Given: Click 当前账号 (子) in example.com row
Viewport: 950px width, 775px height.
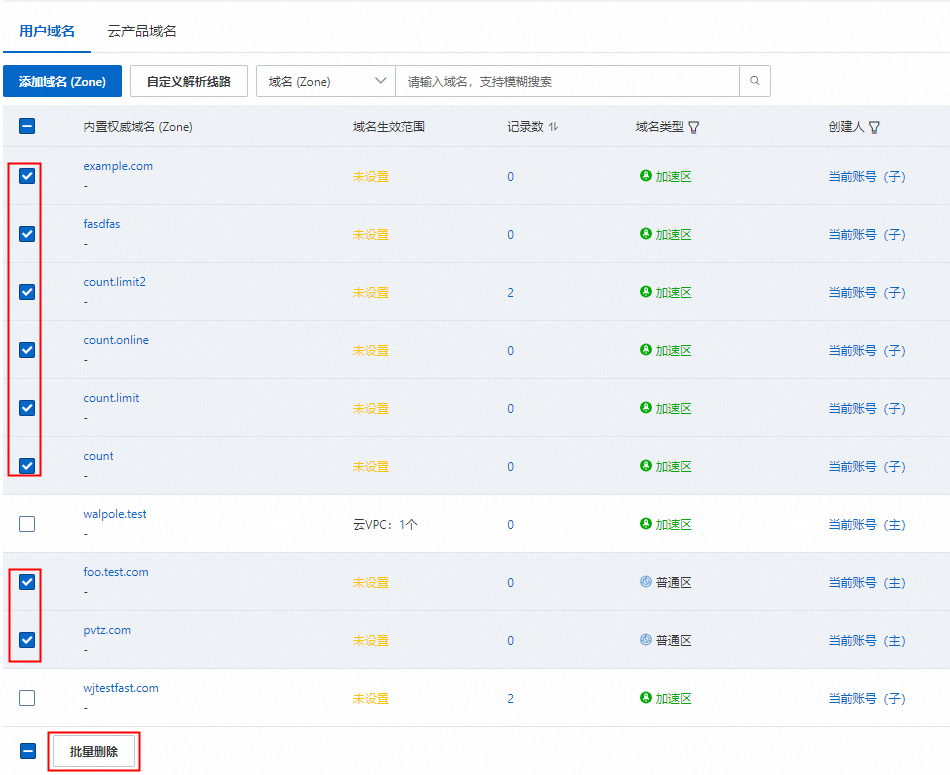Looking at the screenshot, I should point(867,177).
